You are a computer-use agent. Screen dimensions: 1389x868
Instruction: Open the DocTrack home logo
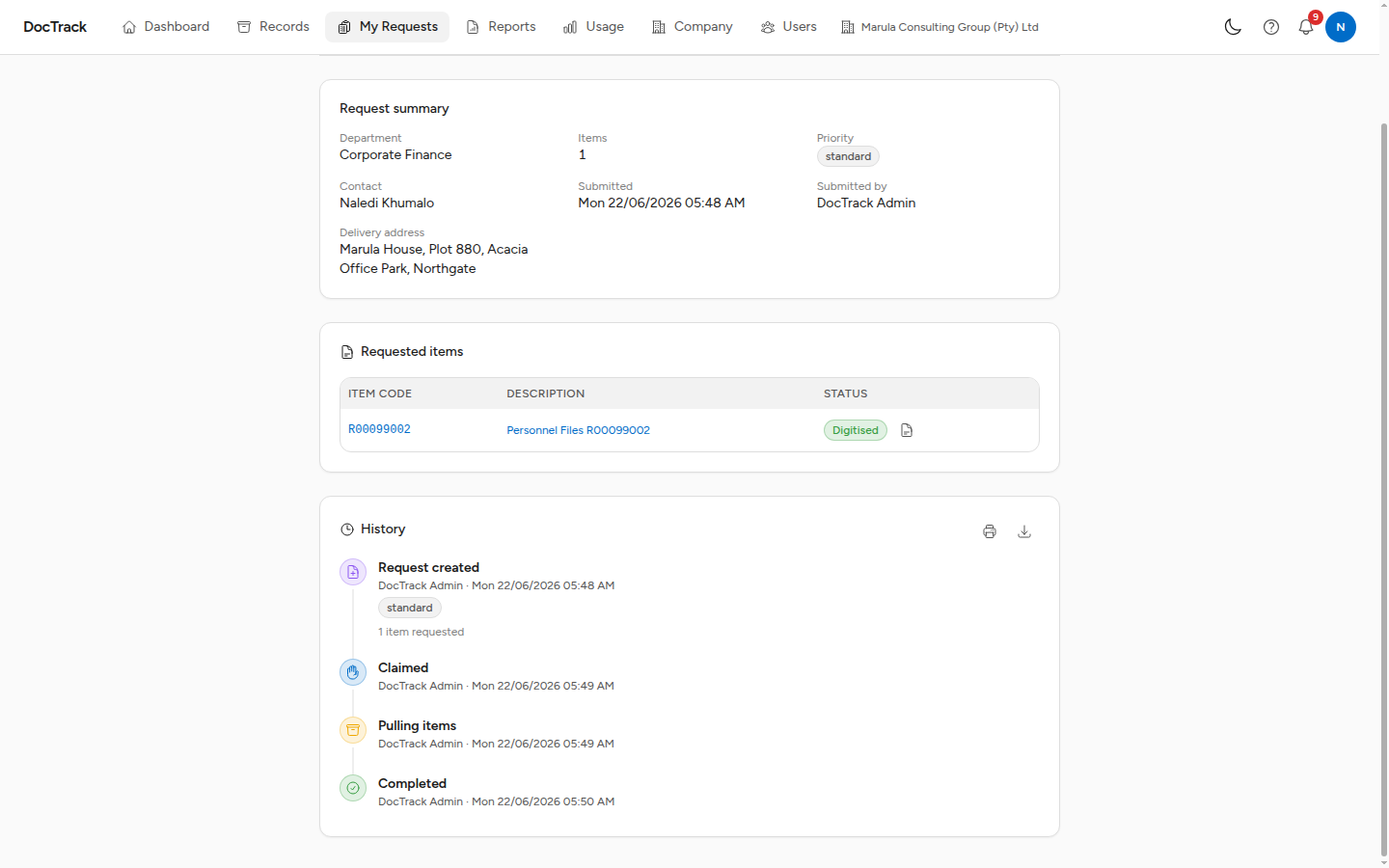pyautogui.click(x=55, y=27)
